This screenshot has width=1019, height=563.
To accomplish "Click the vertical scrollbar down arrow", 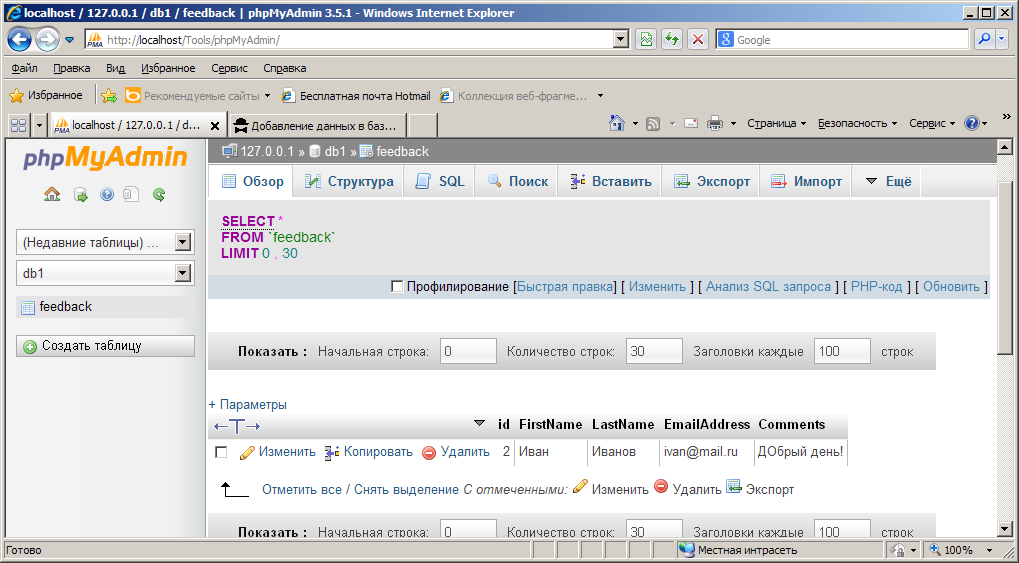I will pos(1005,529).
